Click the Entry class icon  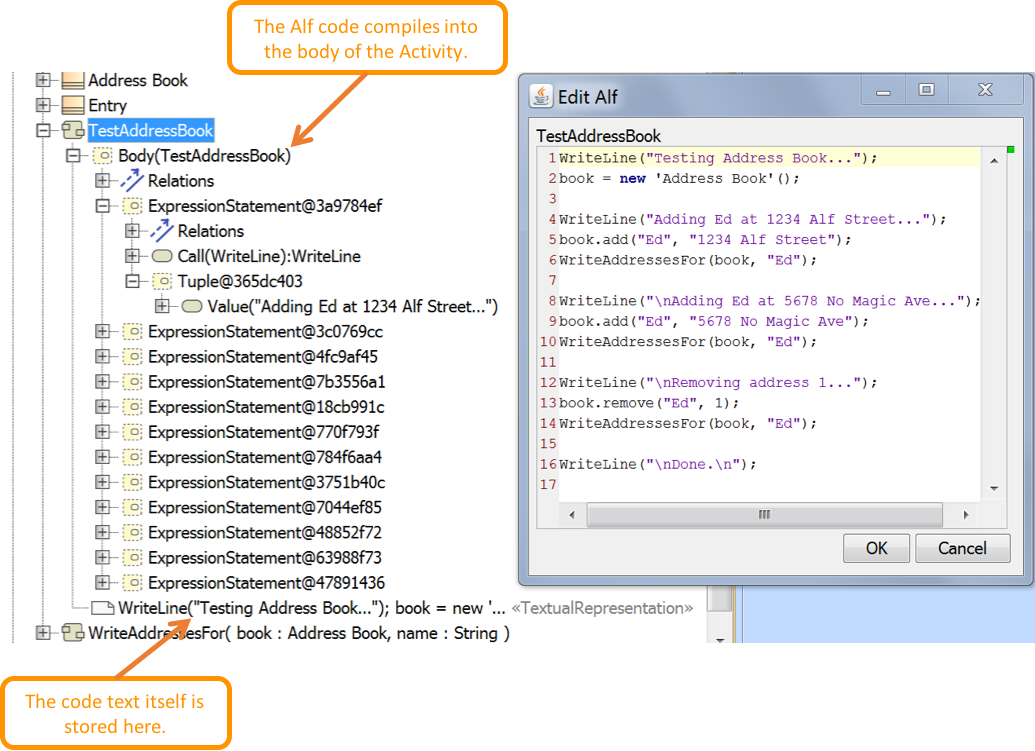click(73, 106)
